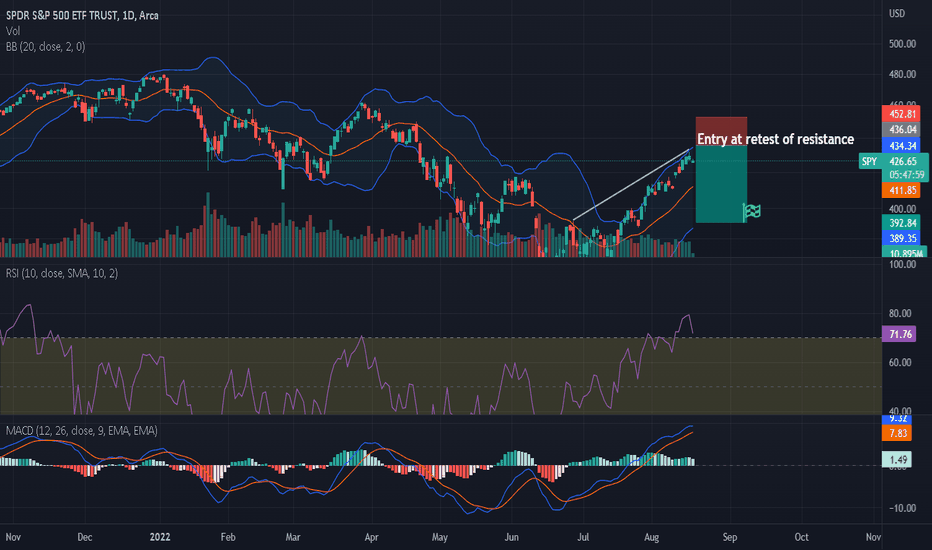Click the 05:47:59 countdown timer
This screenshot has width=932, height=550.
906,175
